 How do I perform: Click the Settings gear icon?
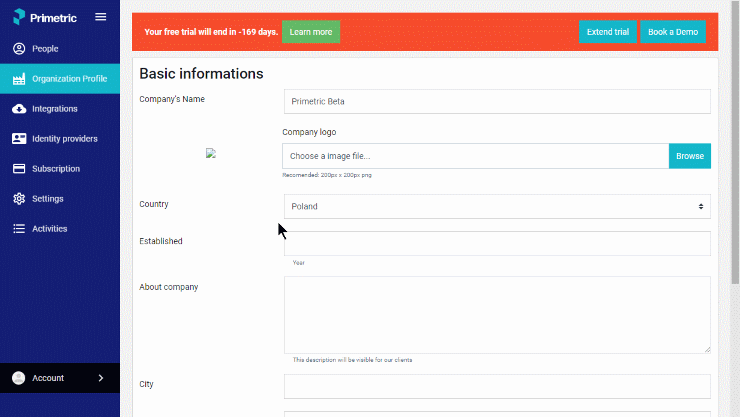click(x=19, y=199)
